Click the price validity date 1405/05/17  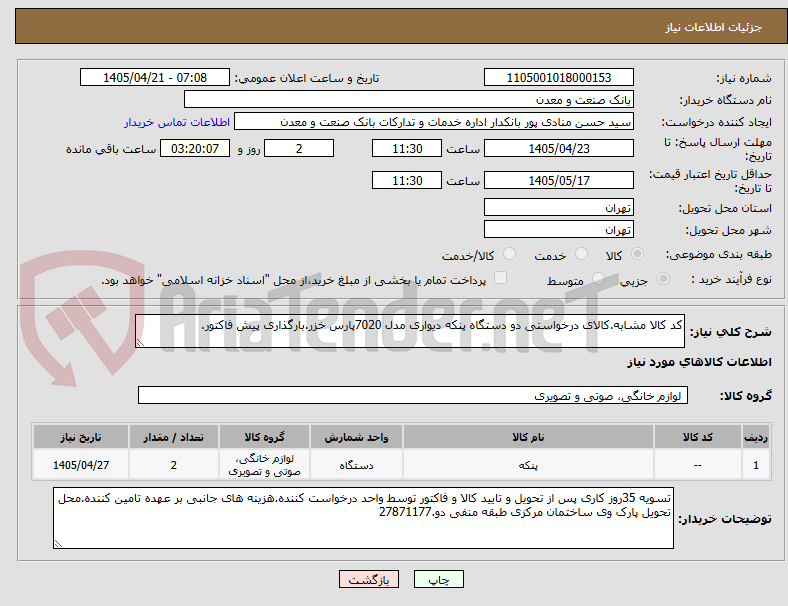(x=558, y=180)
